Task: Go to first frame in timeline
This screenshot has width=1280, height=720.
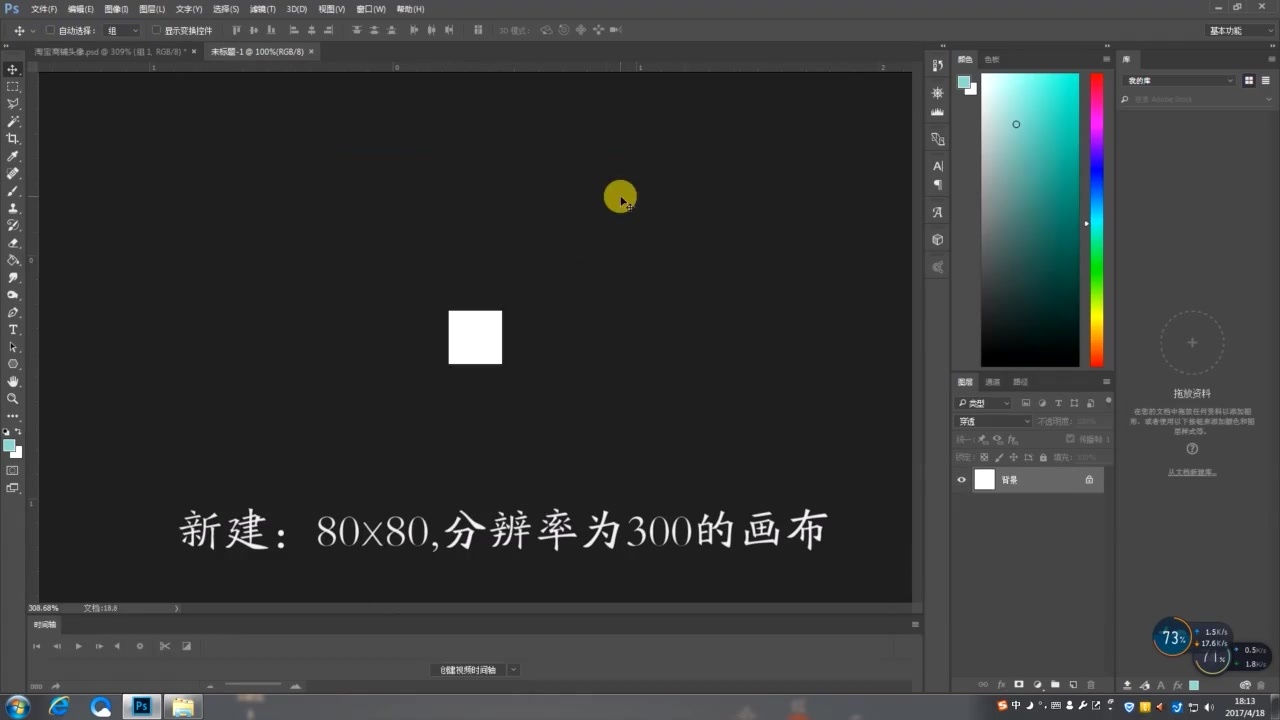Action: [x=36, y=646]
